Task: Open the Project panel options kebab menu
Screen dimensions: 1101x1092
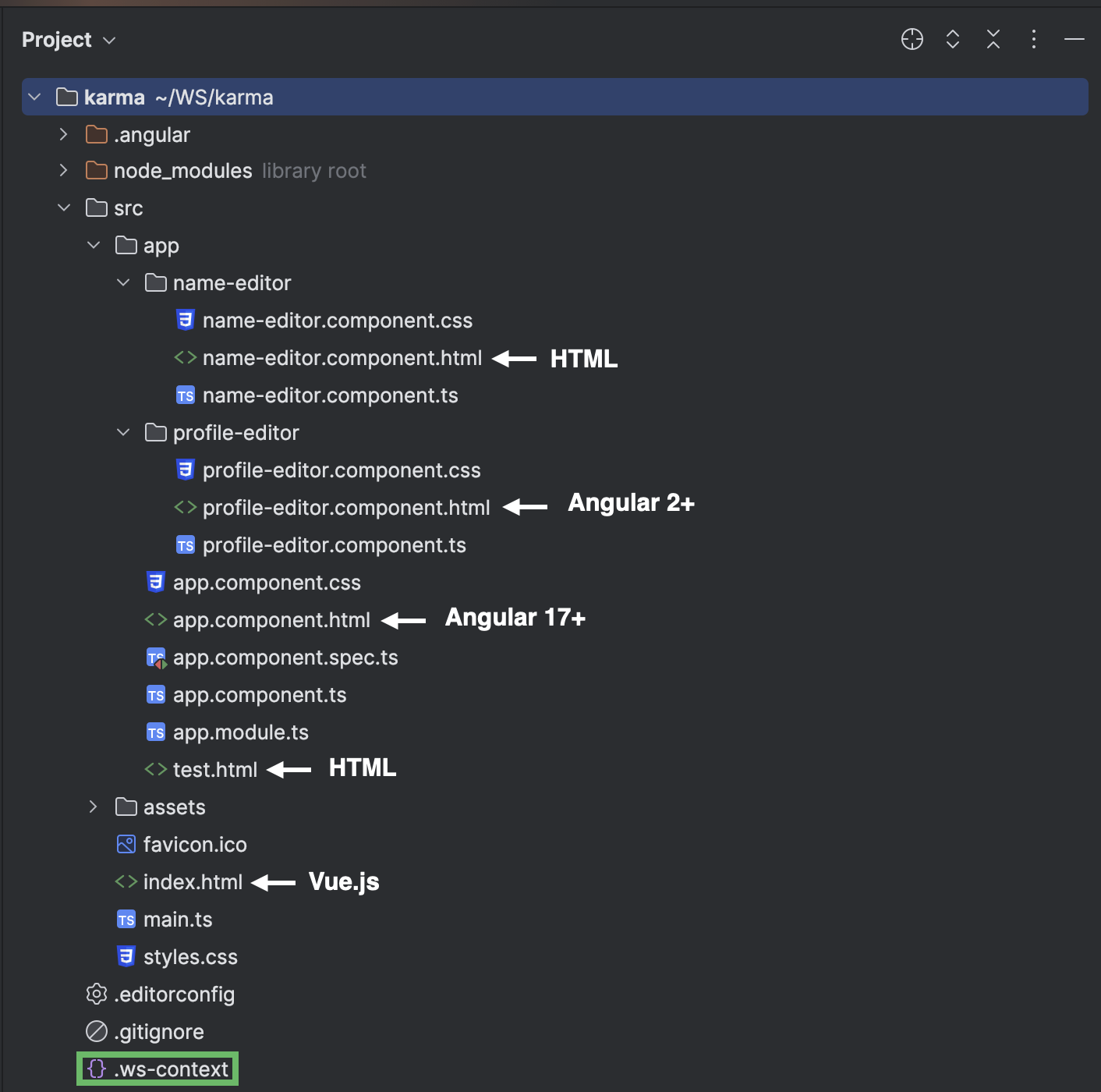Action: pos(1033,39)
